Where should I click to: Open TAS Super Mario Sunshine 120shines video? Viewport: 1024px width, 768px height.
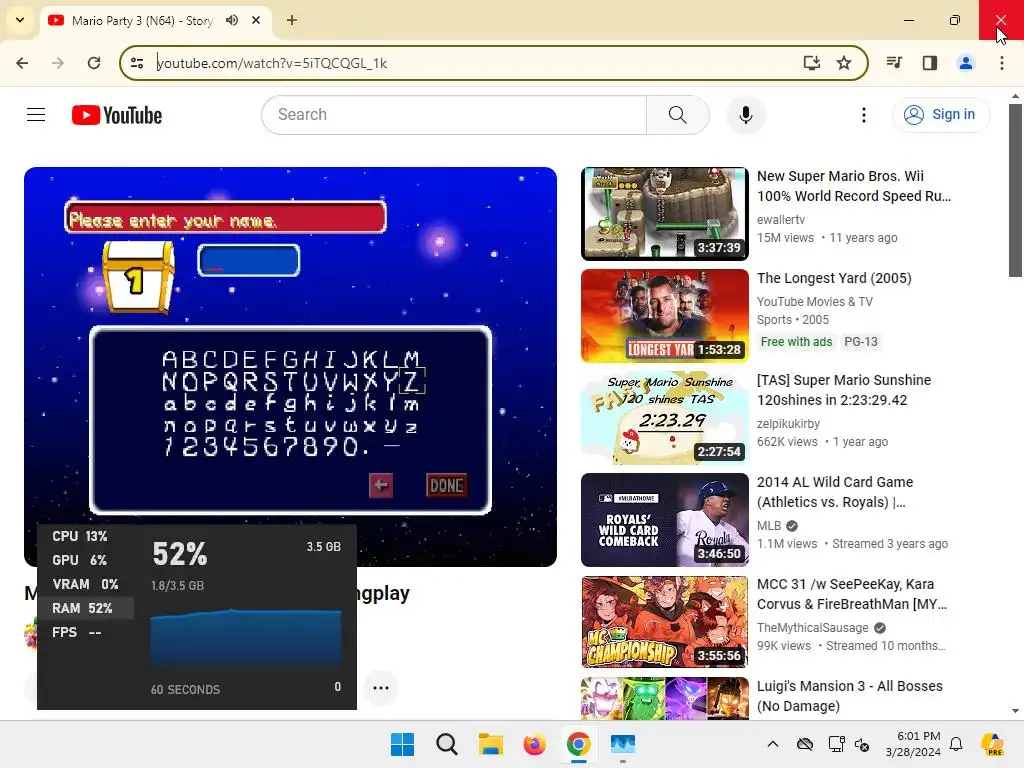coord(844,390)
